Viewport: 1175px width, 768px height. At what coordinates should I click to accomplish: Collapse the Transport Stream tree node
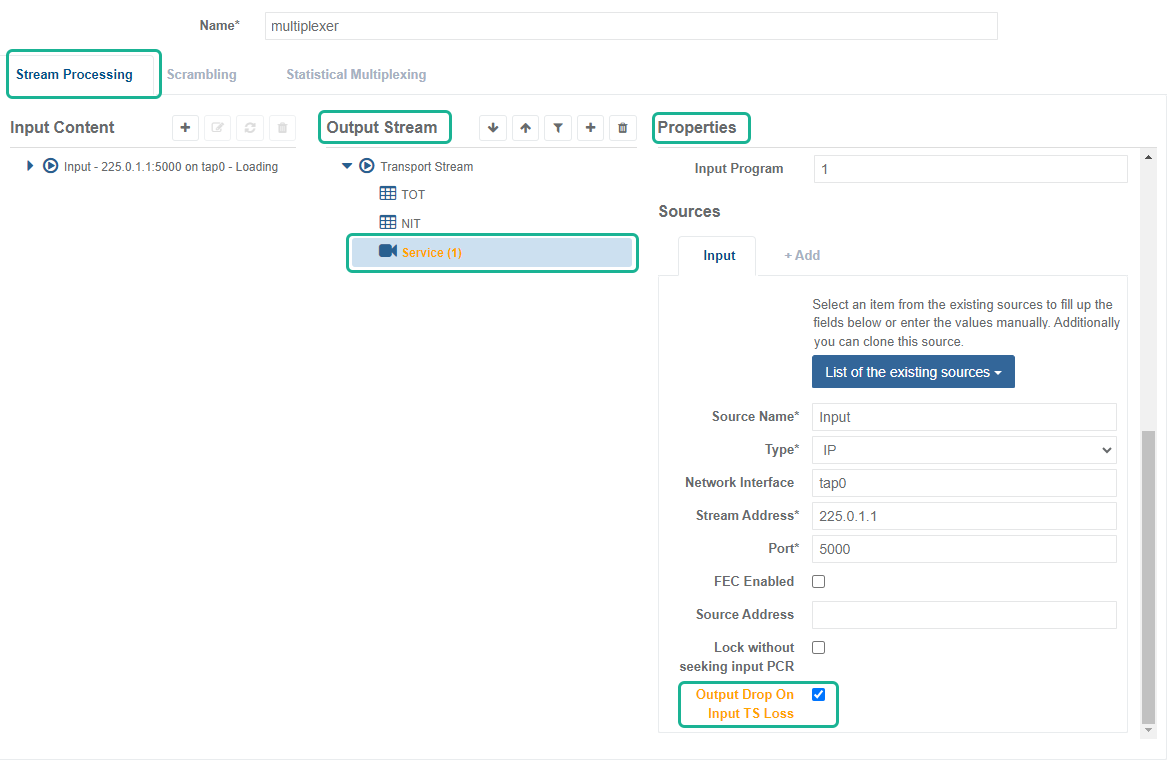(347, 166)
